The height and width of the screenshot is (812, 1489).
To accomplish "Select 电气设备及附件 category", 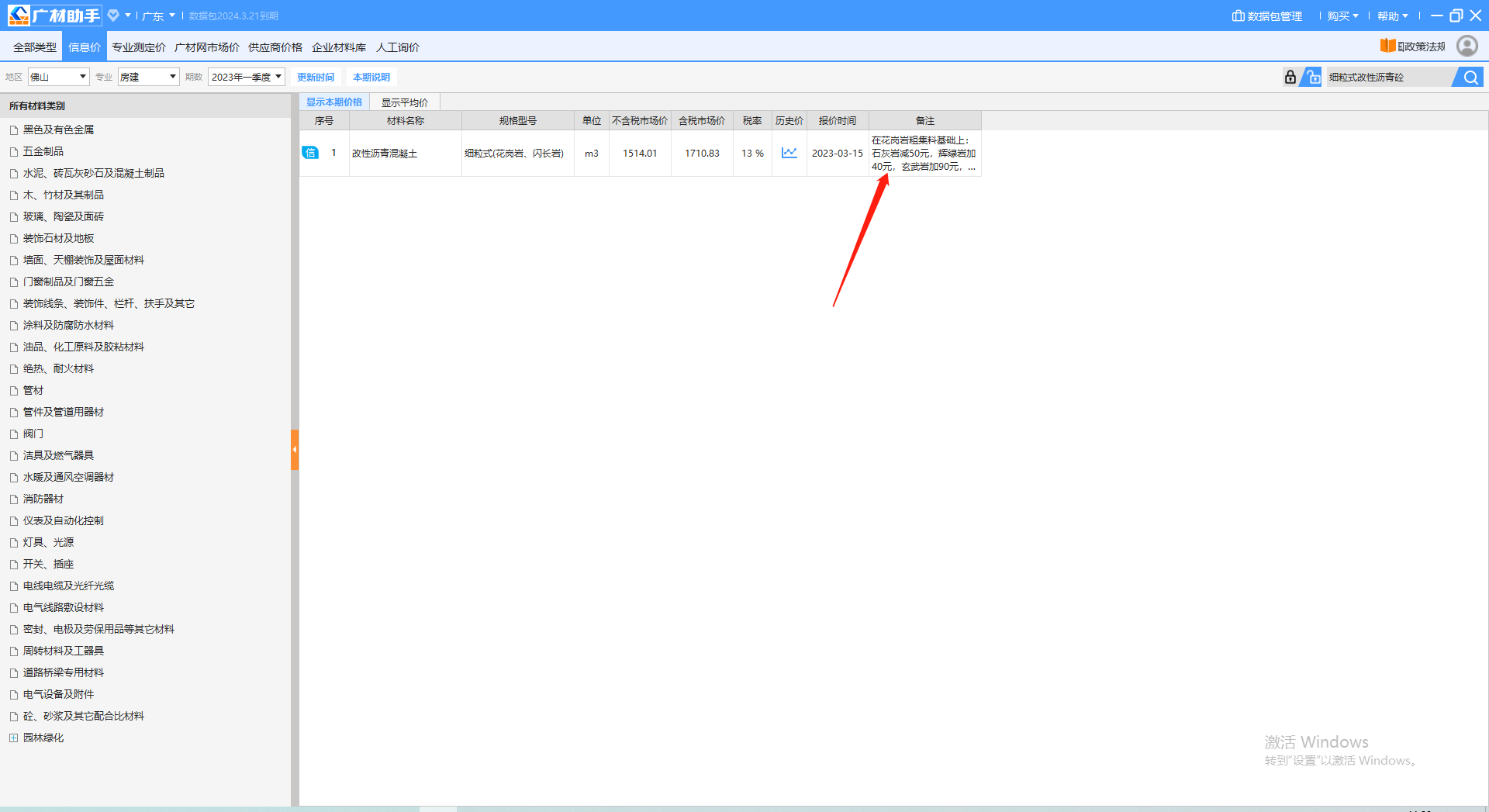I will [x=58, y=694].
